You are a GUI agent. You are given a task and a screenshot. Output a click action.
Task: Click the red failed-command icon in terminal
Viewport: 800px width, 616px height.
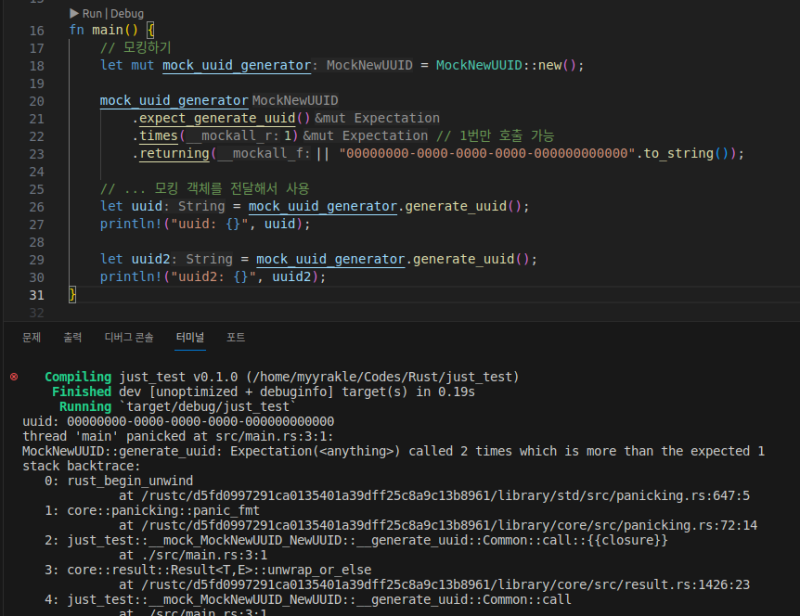point(13,377)
